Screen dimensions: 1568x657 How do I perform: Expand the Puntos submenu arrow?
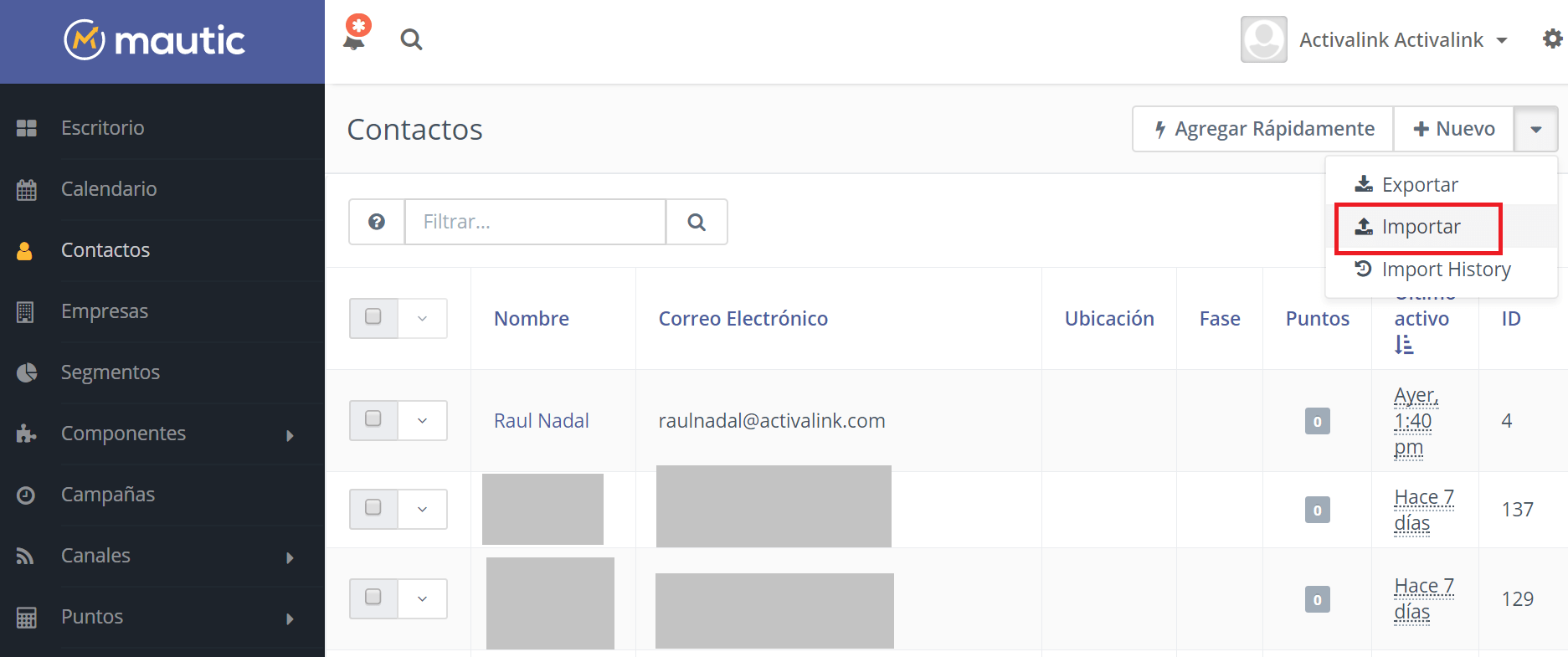click(x=290, y=619)
